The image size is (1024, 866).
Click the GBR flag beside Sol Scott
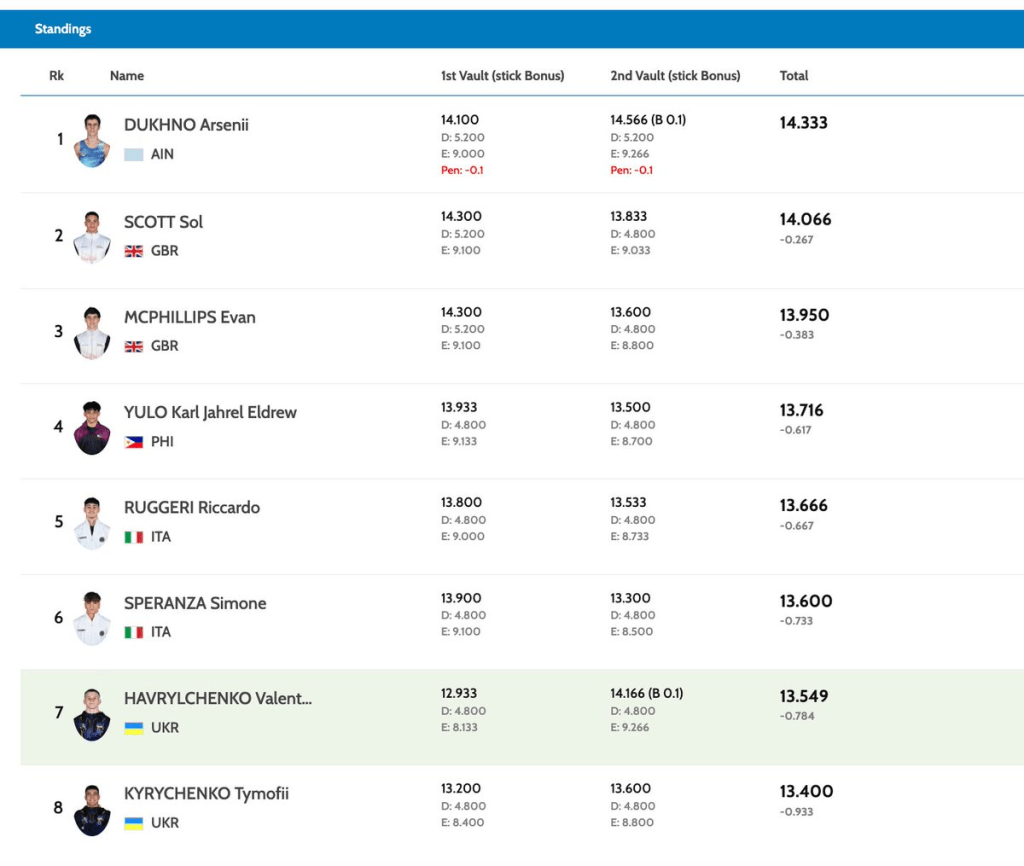(x=133, y=251)
